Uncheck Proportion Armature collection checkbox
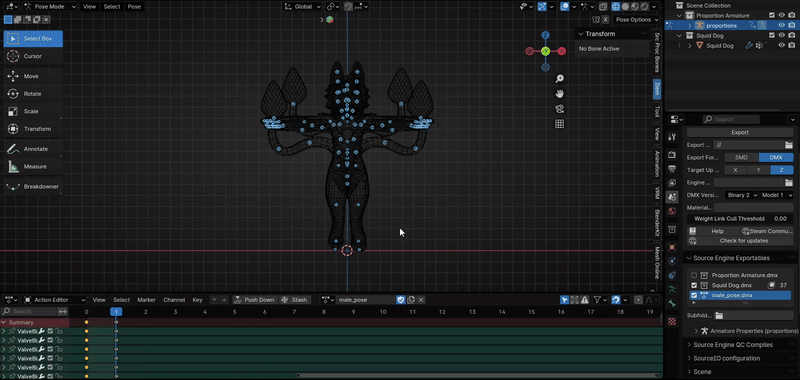The image size is (800, 380). tap(772, 15)
